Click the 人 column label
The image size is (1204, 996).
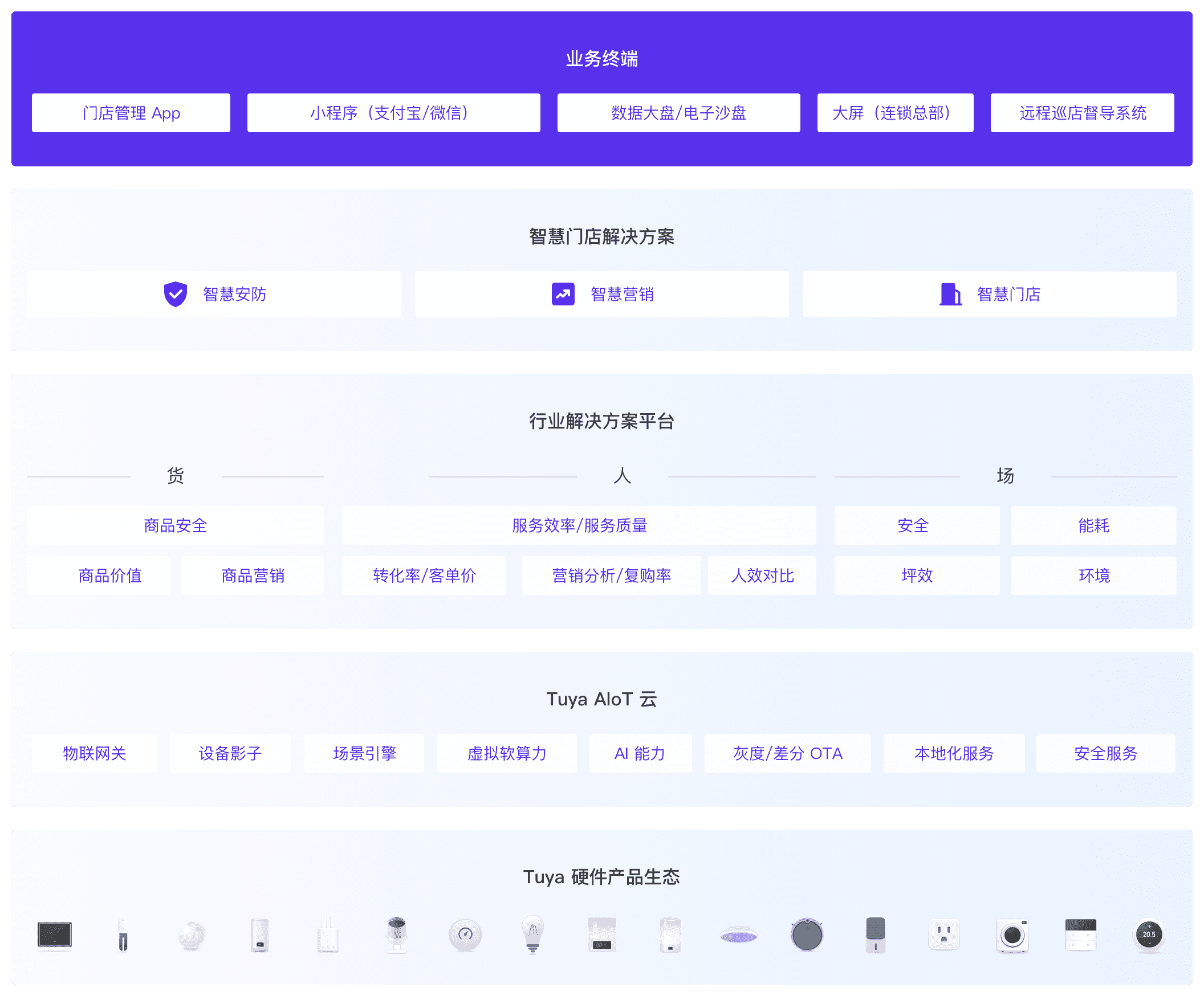[622, 476]
